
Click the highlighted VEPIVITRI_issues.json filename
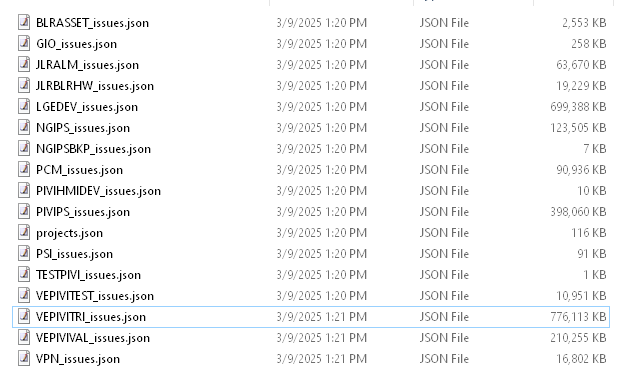click(x=91, y=317)
